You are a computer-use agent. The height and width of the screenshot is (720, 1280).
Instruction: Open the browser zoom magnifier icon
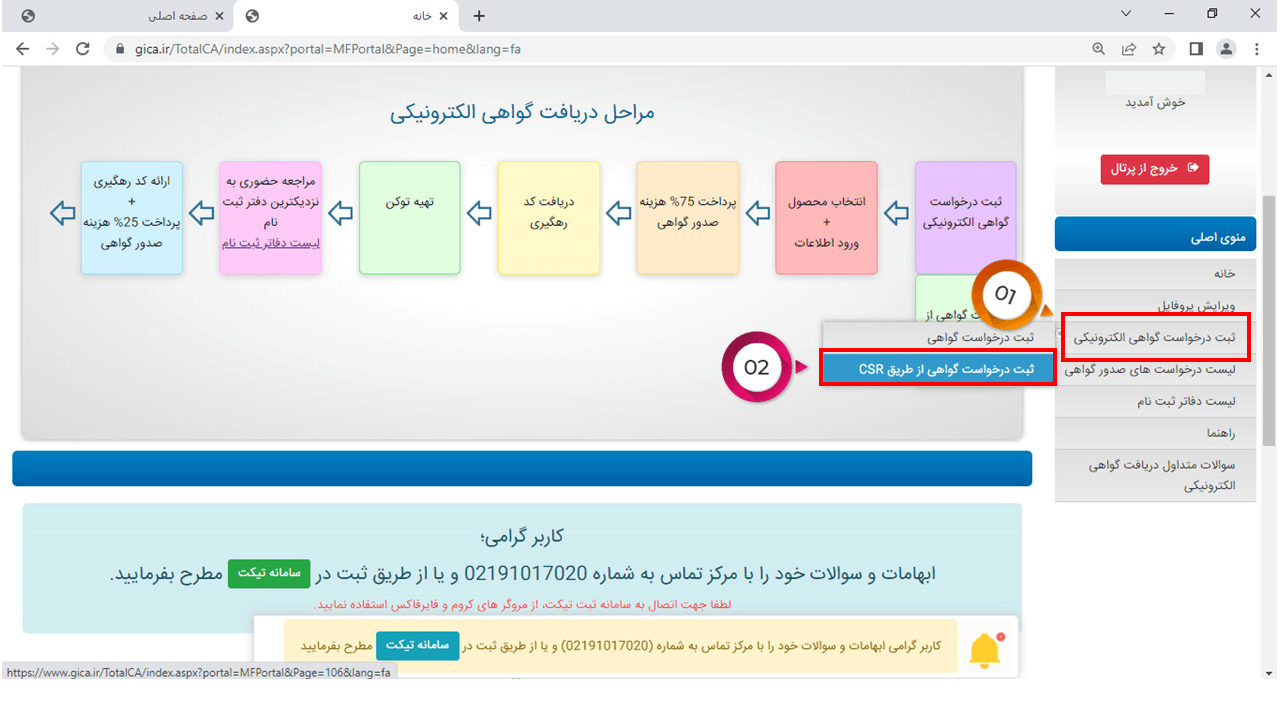click(1099, 48)
